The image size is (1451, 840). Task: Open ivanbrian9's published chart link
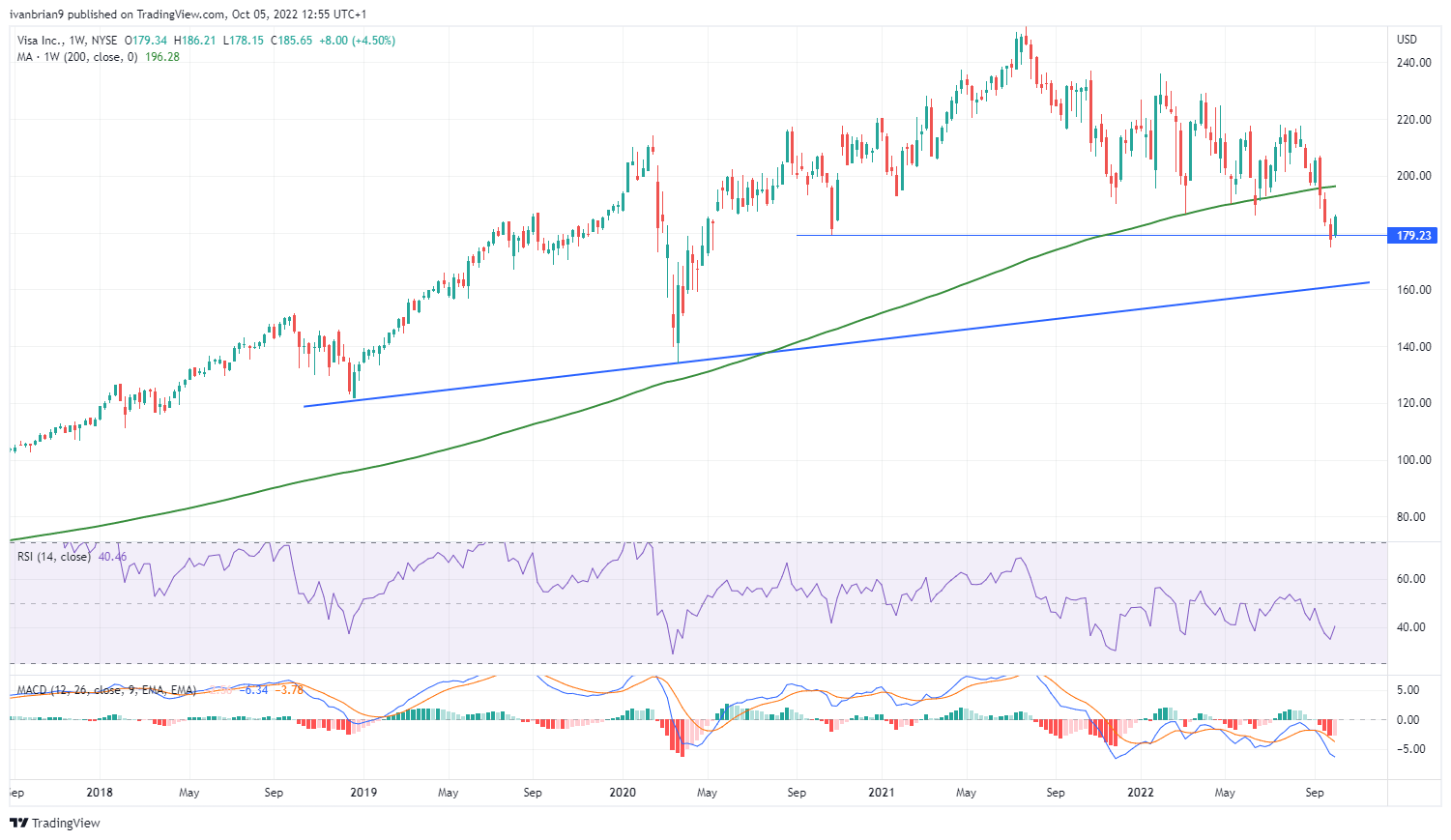(35, 14)
